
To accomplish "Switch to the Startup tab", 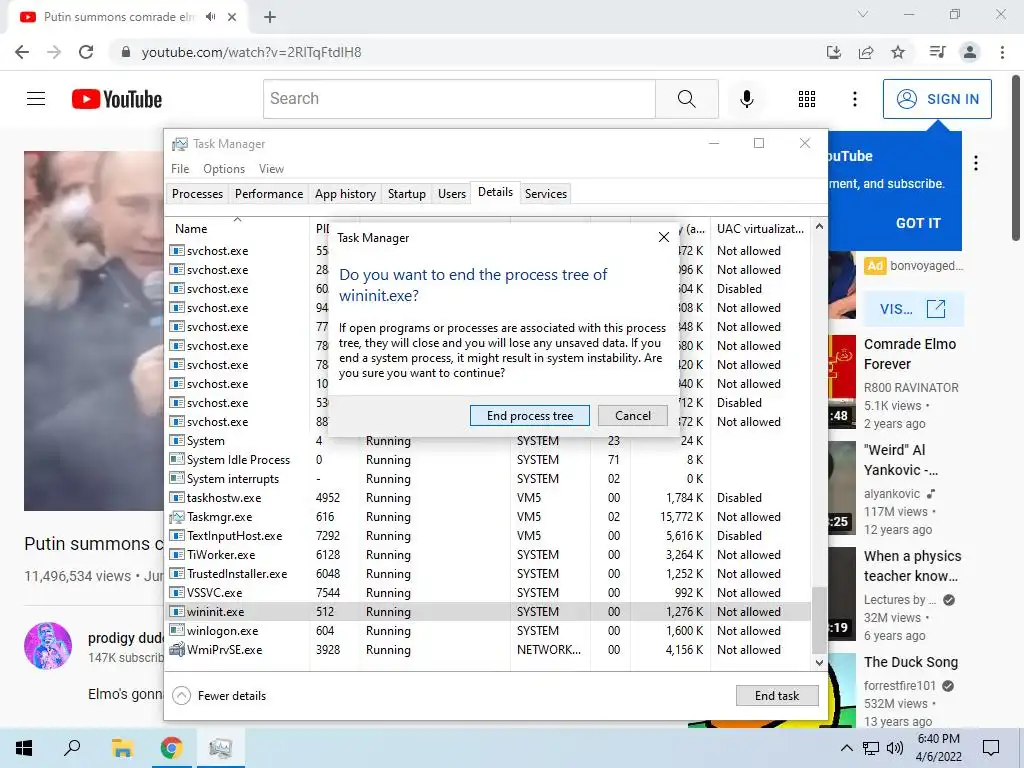I will (406, 193).
